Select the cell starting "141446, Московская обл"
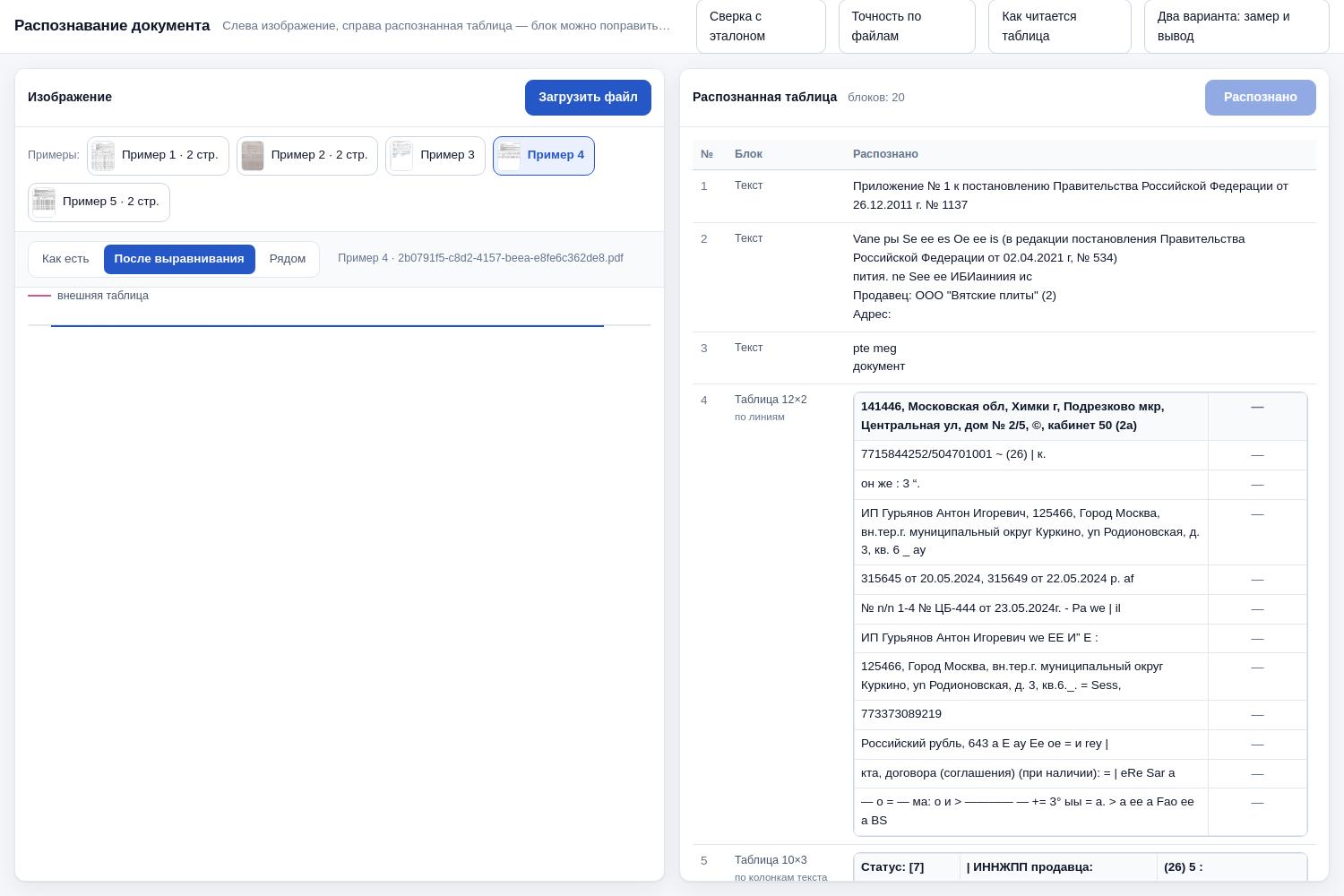 click(1030, 417)
